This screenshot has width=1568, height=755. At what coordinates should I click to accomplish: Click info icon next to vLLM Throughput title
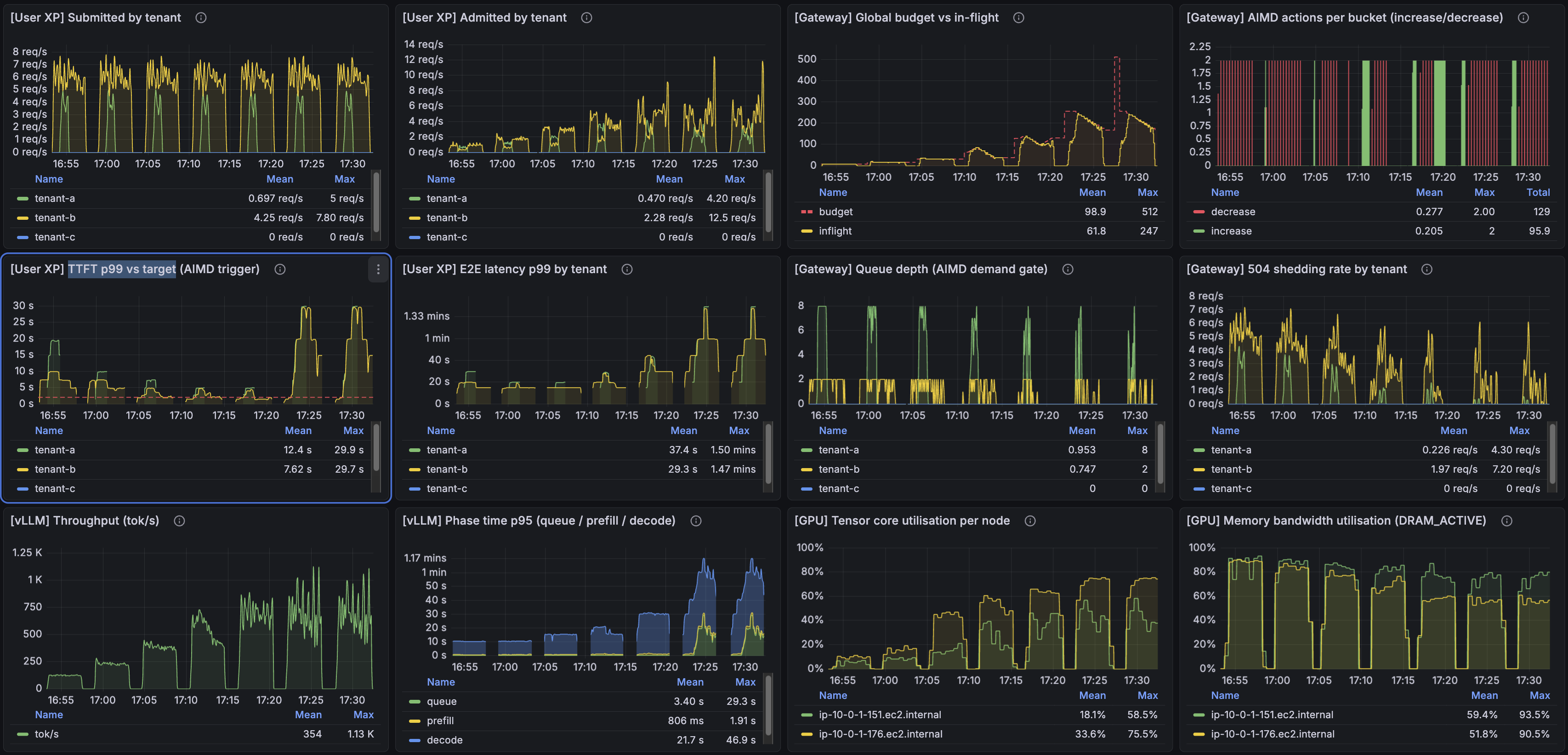179,520
